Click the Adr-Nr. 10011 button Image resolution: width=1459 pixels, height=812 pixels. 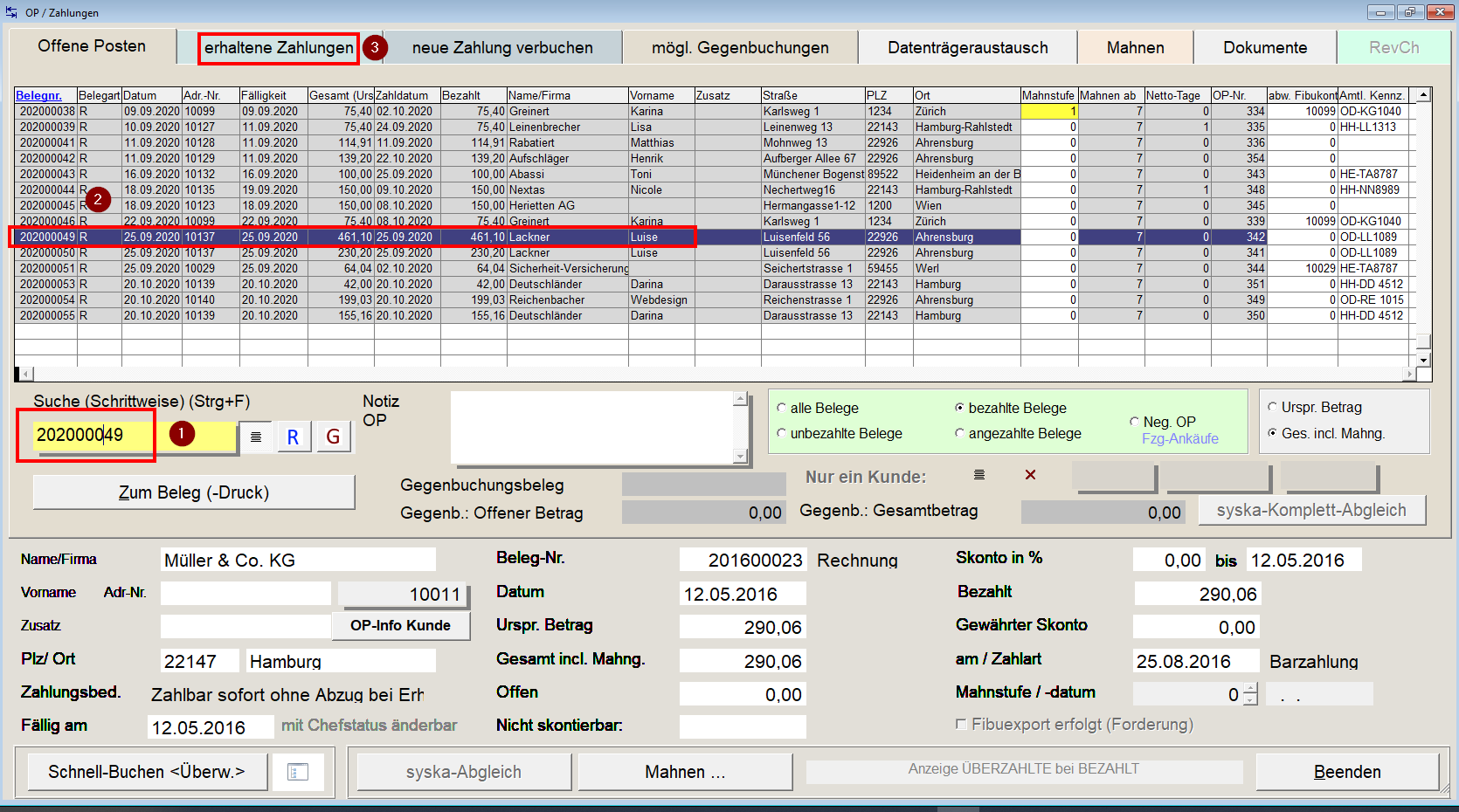coord(404,595)
